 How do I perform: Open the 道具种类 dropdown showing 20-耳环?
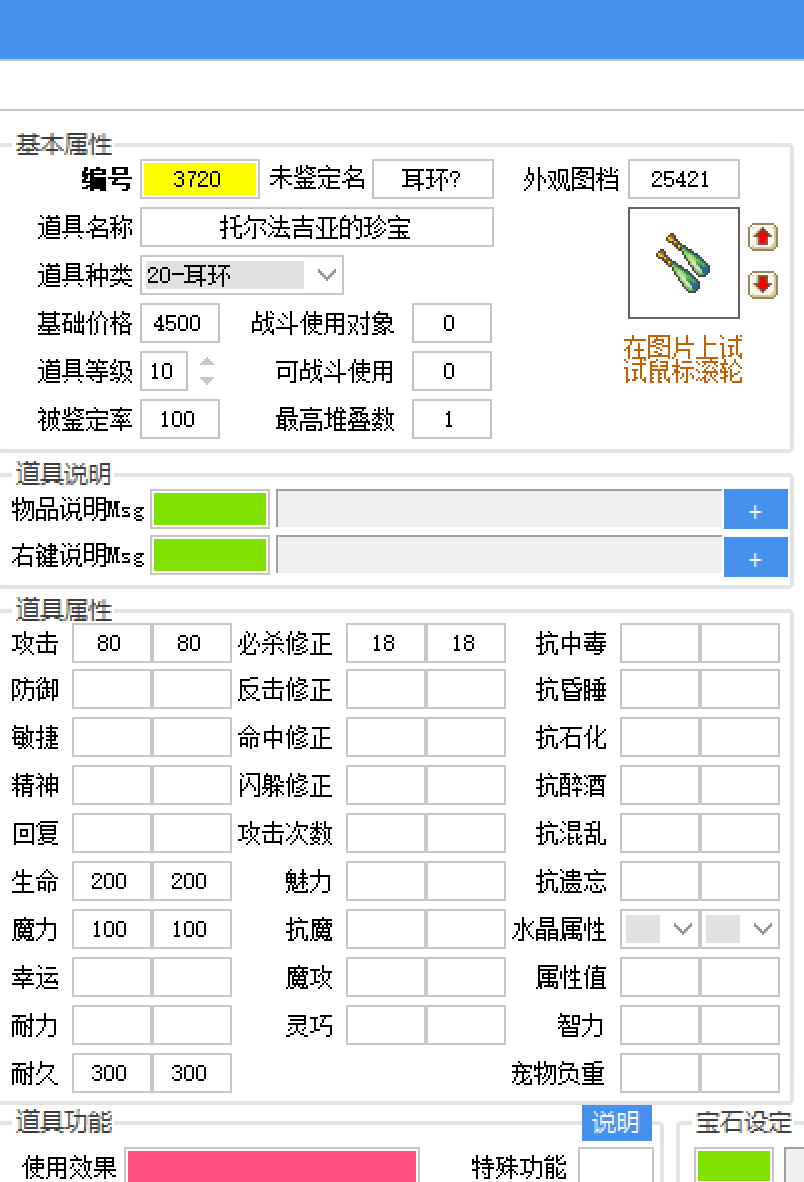coord(328,274)
